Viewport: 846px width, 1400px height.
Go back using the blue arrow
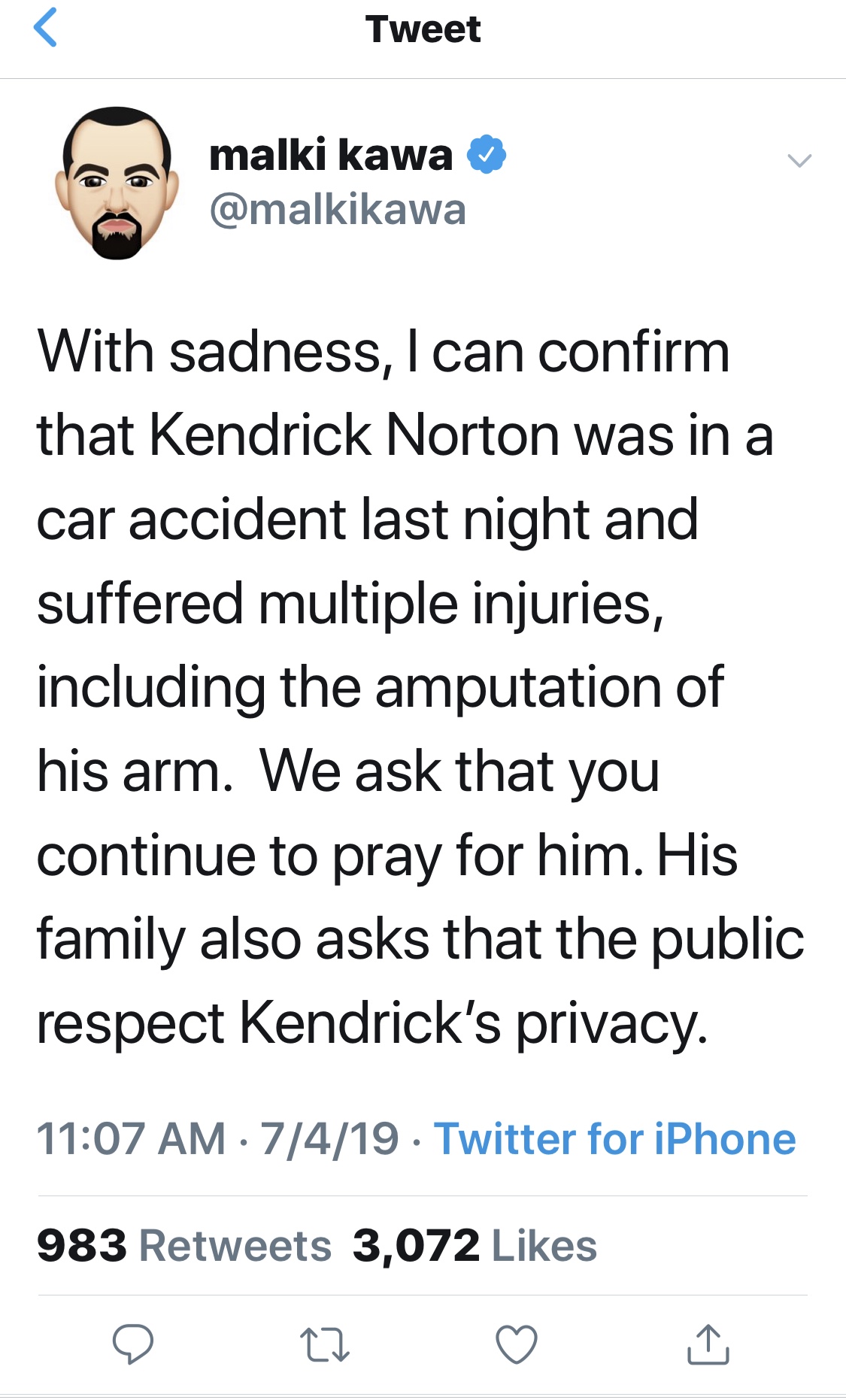(x=45, y=28)
